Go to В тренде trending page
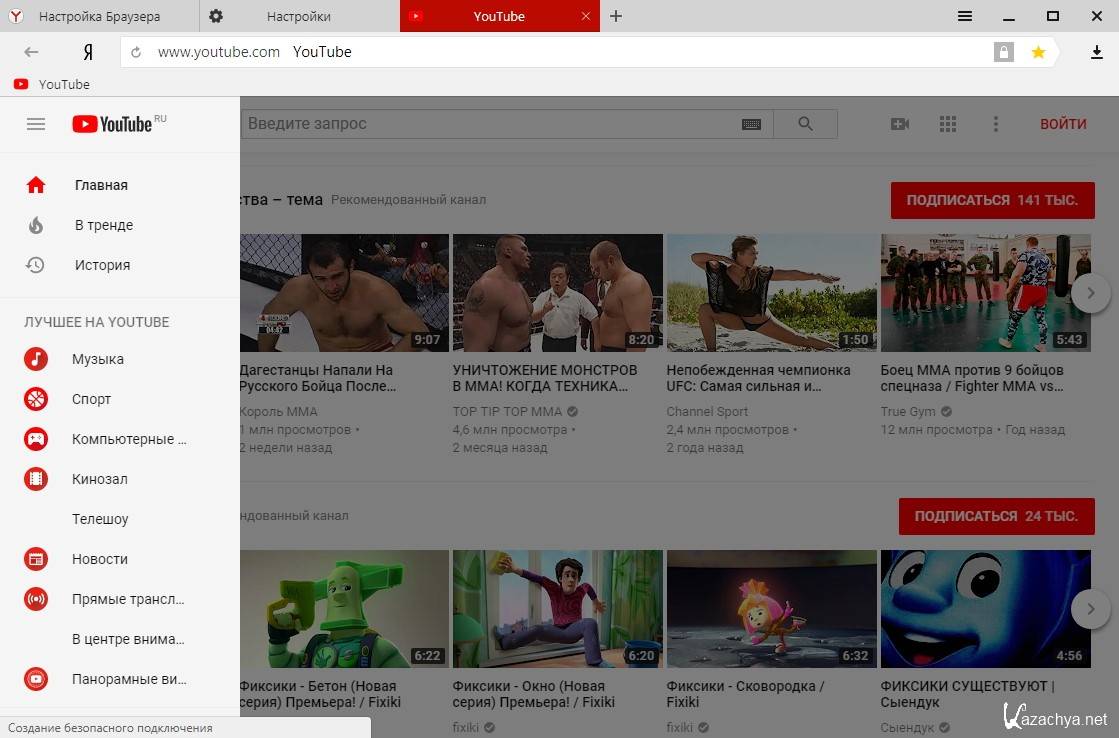This screenshot has width=1119, height=738. [x=103, y=225]
